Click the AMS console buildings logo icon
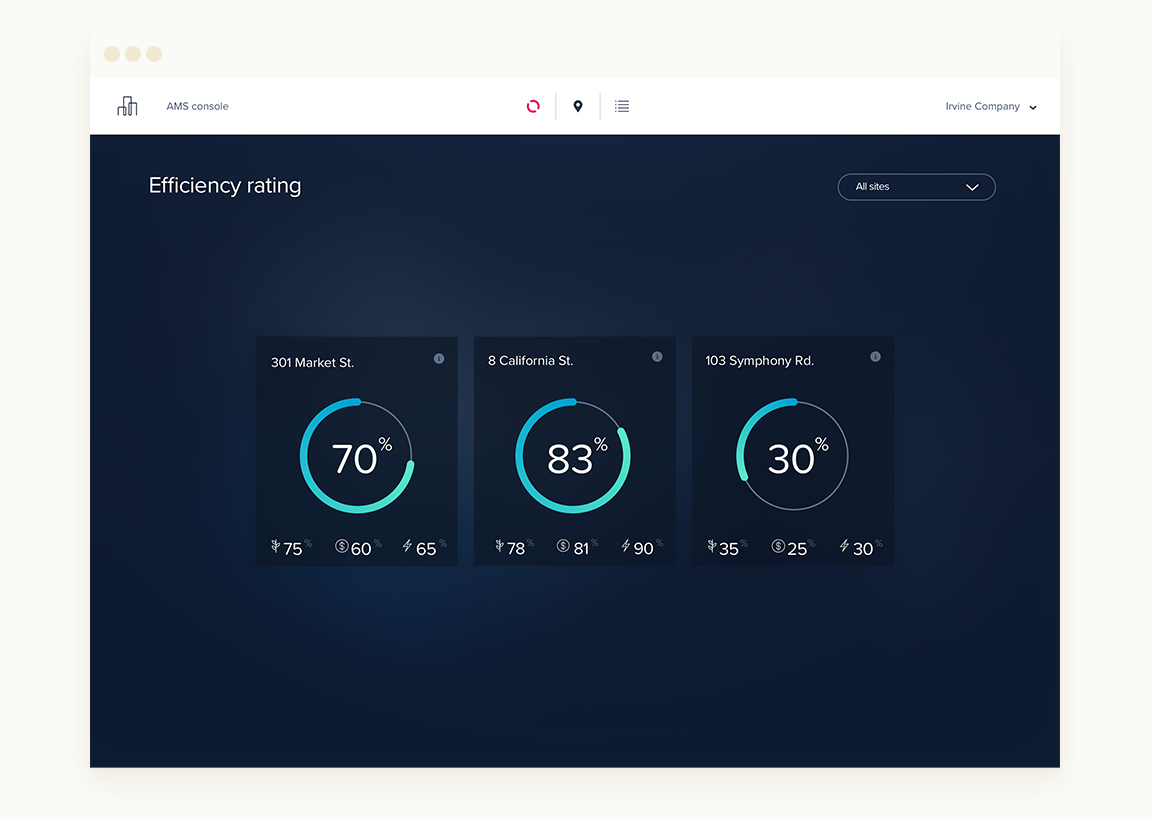The height and width of the screenshot is (817, 1152). (x=127, y=105)
